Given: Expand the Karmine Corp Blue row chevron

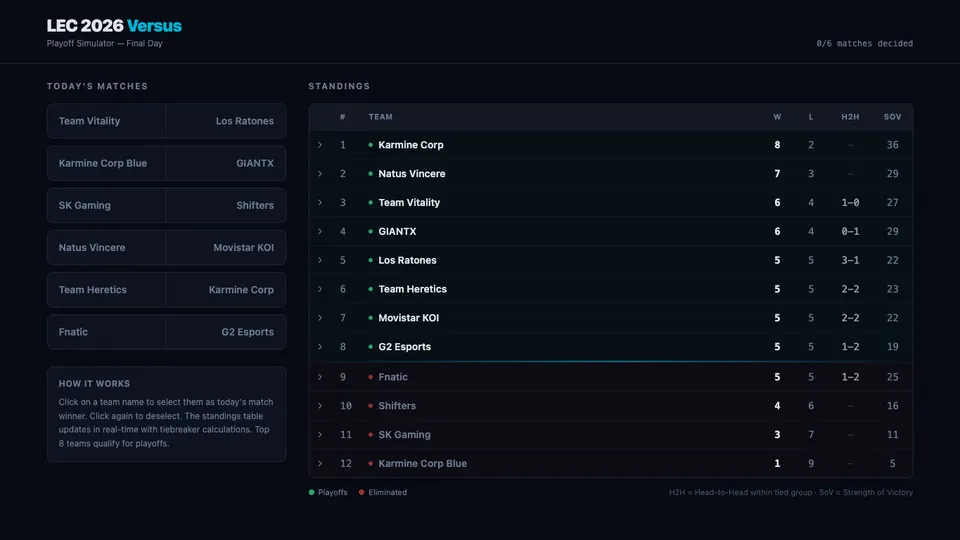Looking at the screenshot, I should pos(320,463).
